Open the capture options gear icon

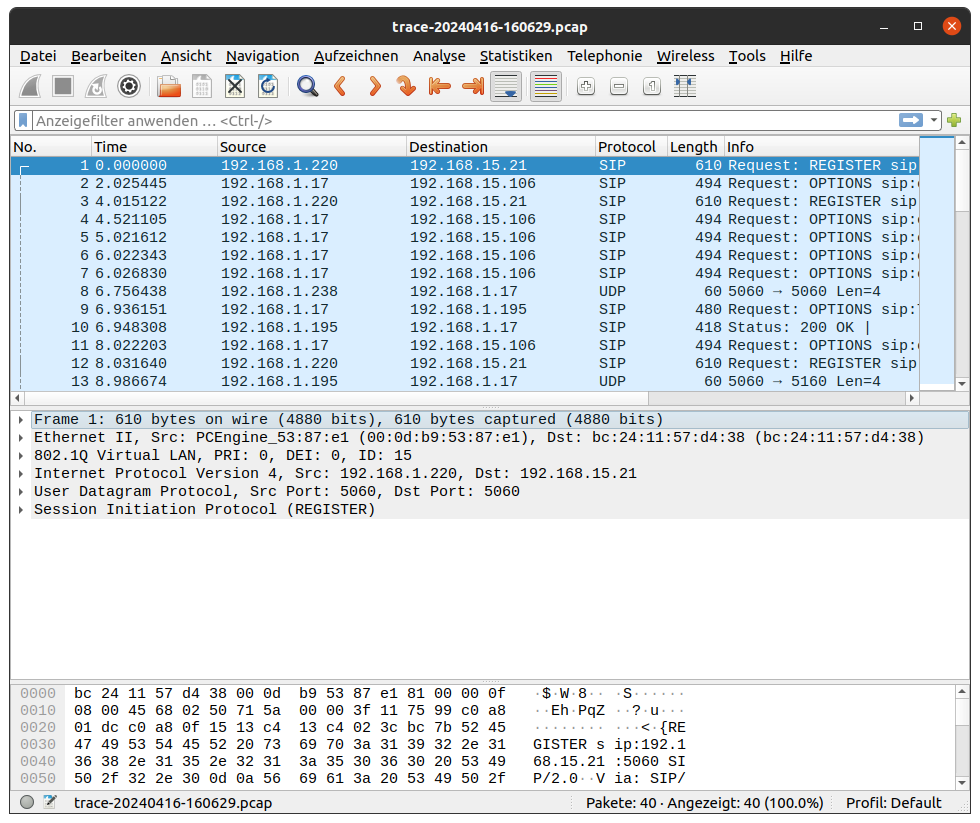(128, 87)
